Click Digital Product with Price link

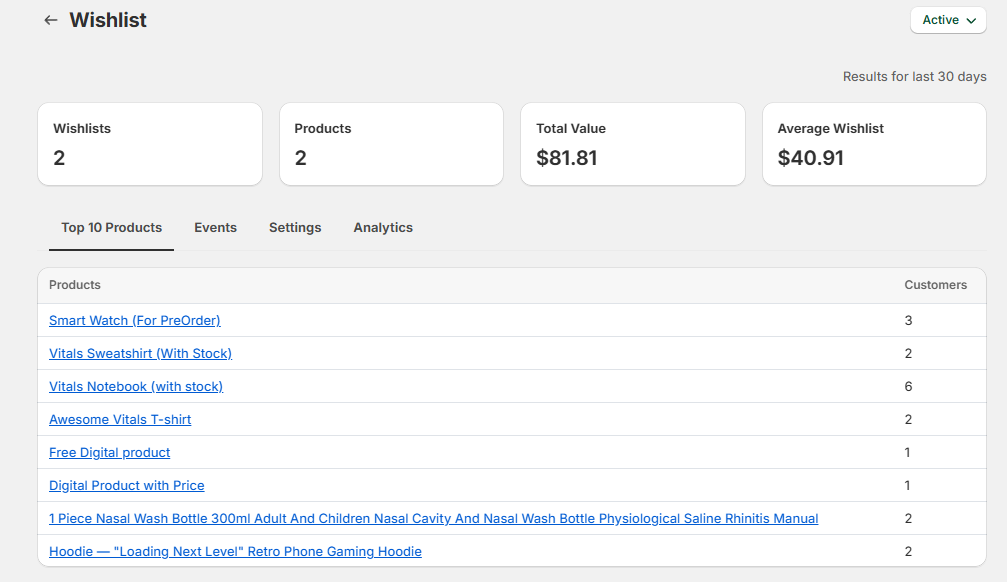click(x=126, y=486)
